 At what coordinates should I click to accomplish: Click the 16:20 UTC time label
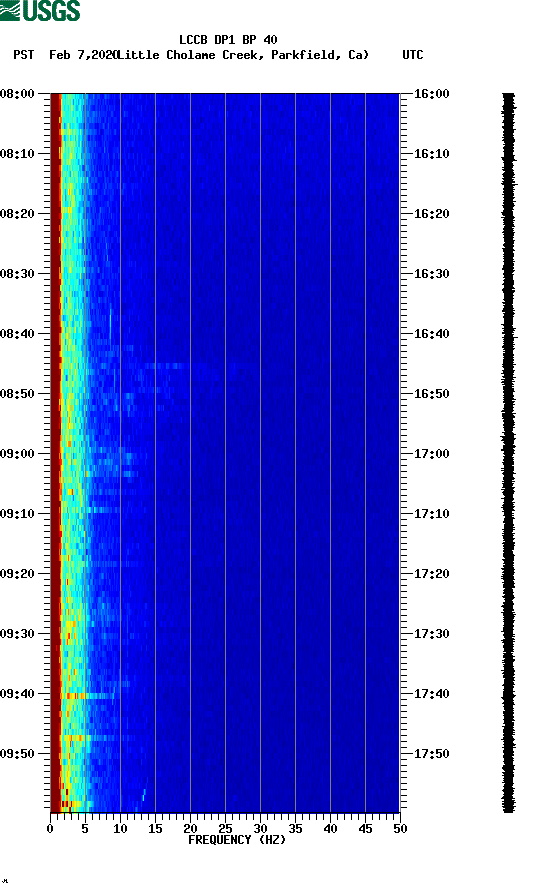point(431,214)
